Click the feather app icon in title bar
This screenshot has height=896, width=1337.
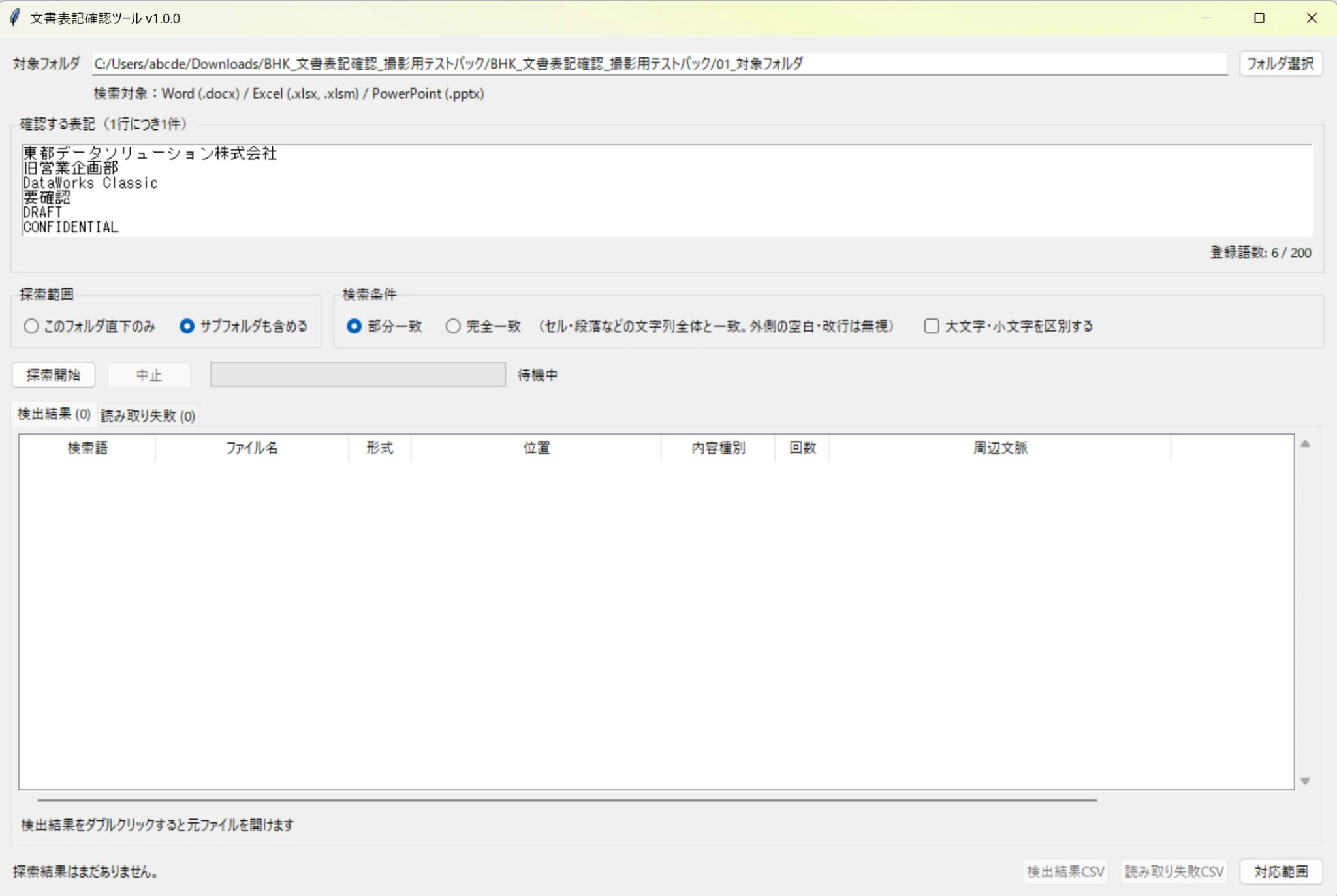(x=15, y=18)
